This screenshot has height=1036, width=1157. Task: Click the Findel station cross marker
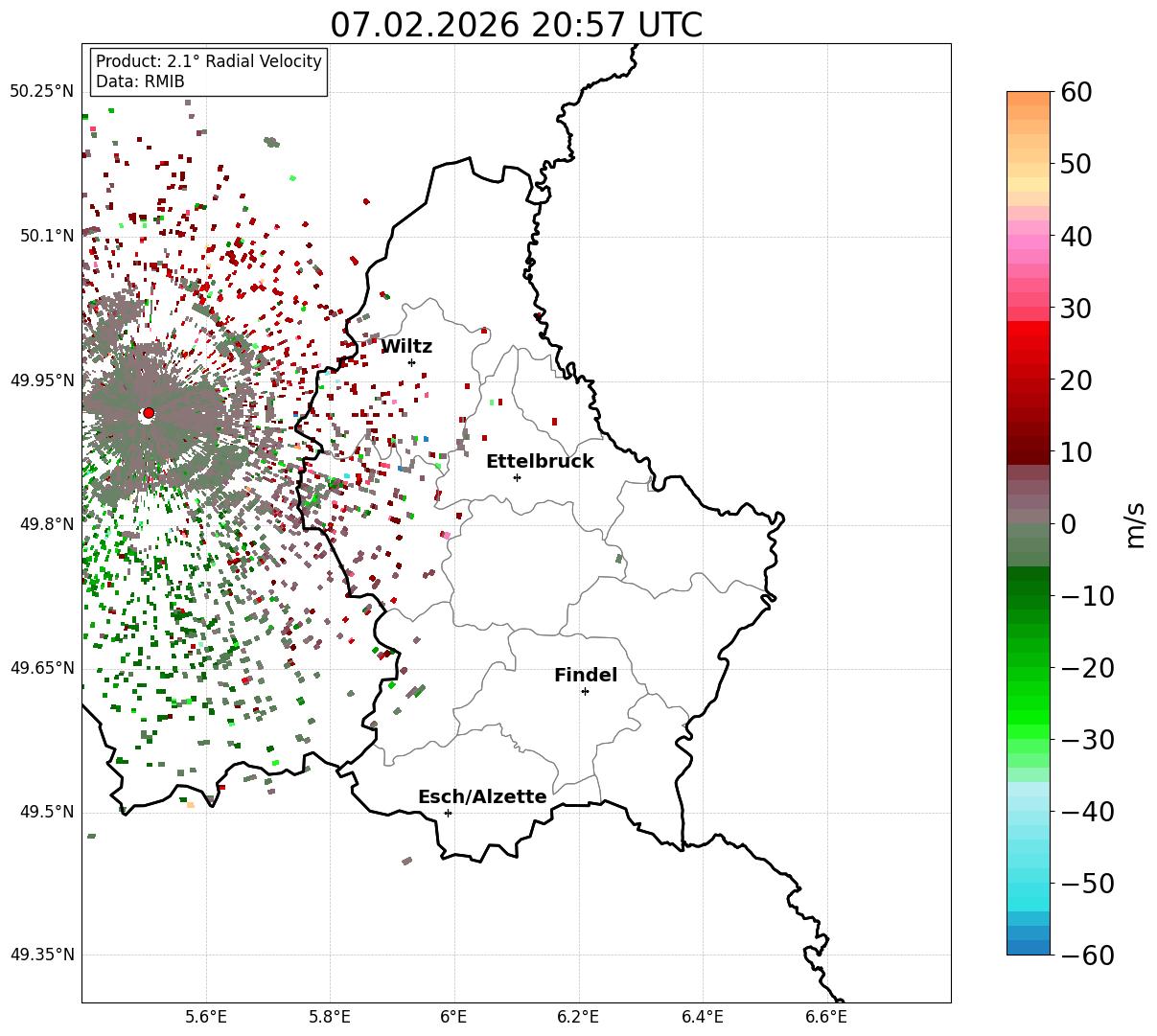585,691
